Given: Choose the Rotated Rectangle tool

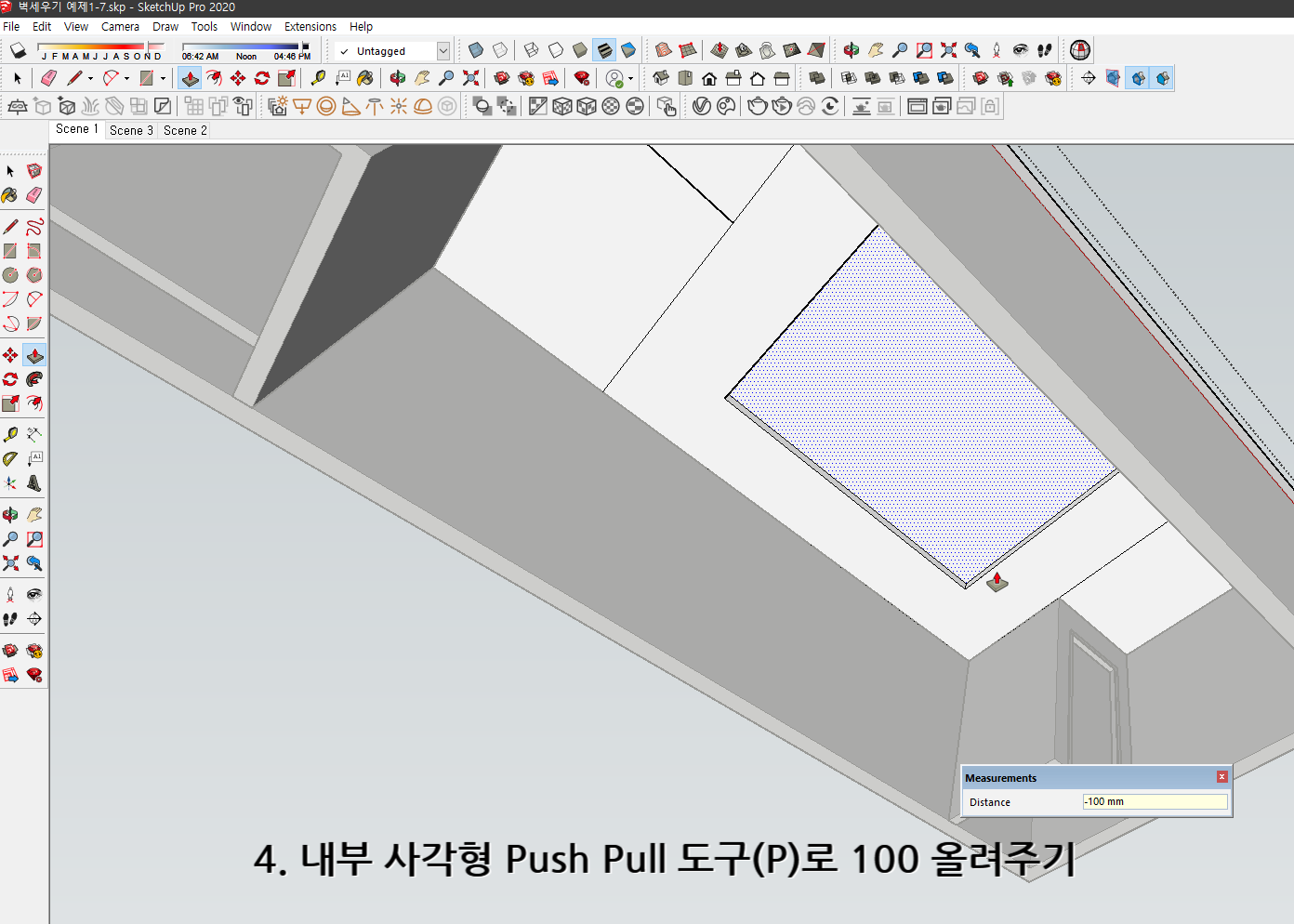Looking at the screenshot, I should (x=34, y=251).
